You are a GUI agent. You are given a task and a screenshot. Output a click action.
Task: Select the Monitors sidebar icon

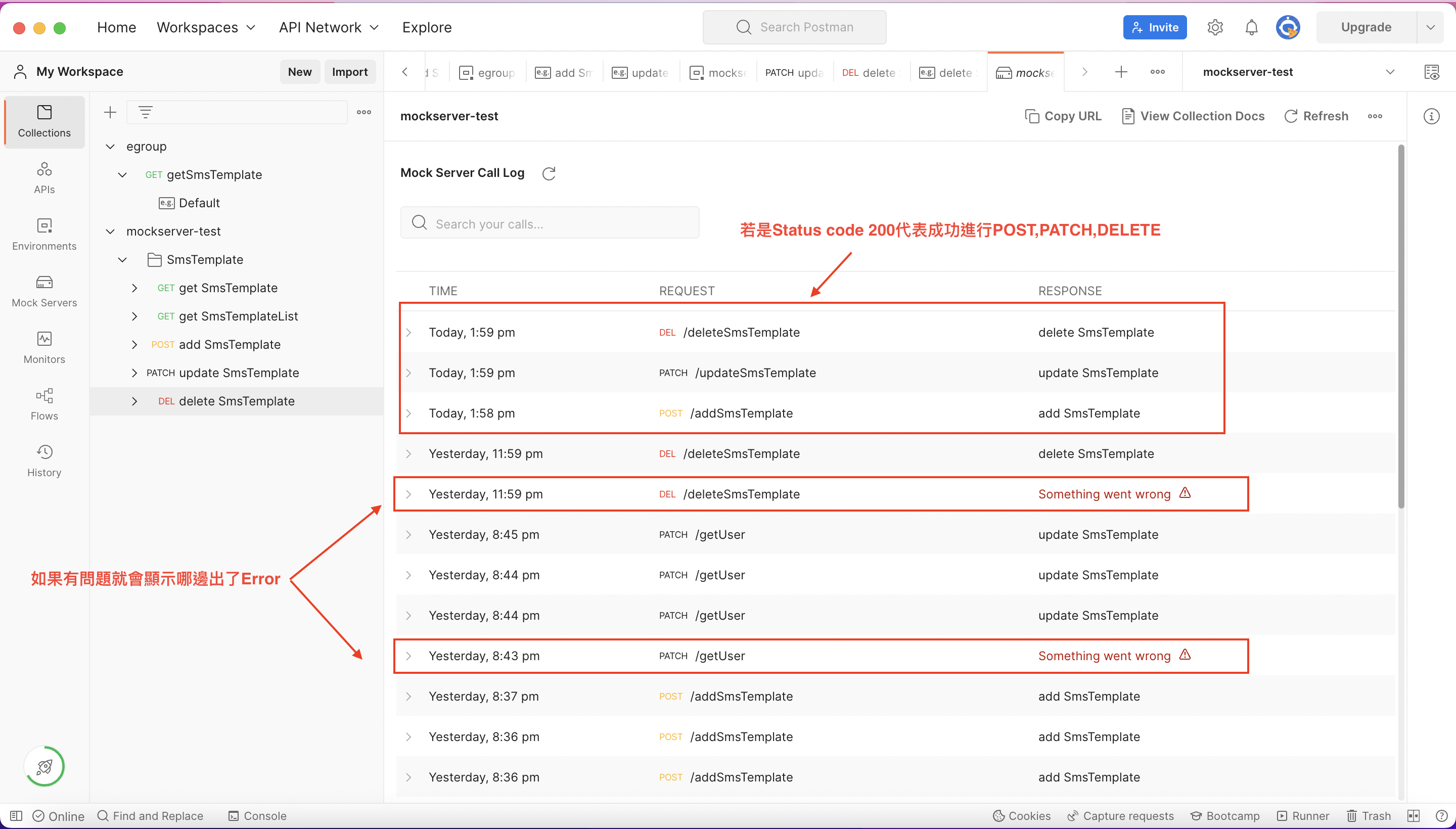point(44,346)
